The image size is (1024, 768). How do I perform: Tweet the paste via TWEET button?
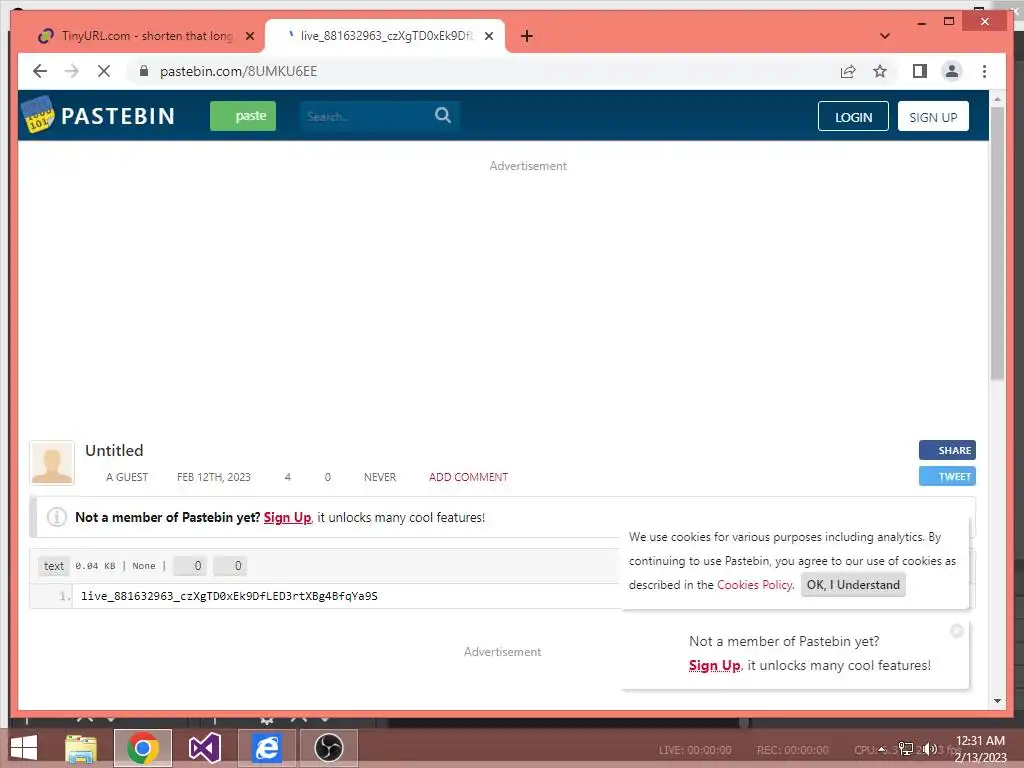947,476
